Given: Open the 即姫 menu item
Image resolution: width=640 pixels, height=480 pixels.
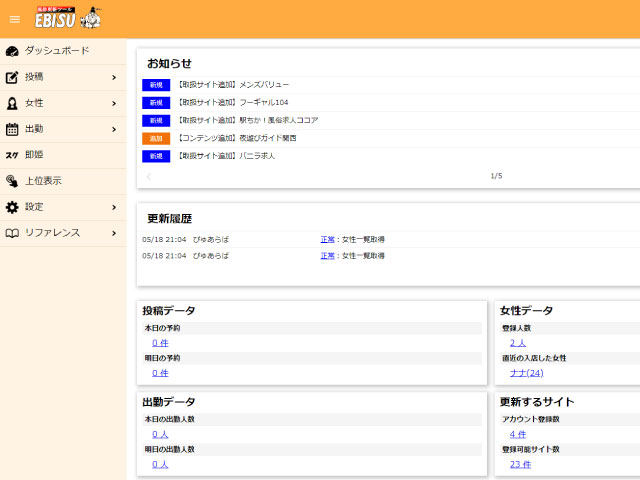Looking at the screenshot, I should click(34, 155).
